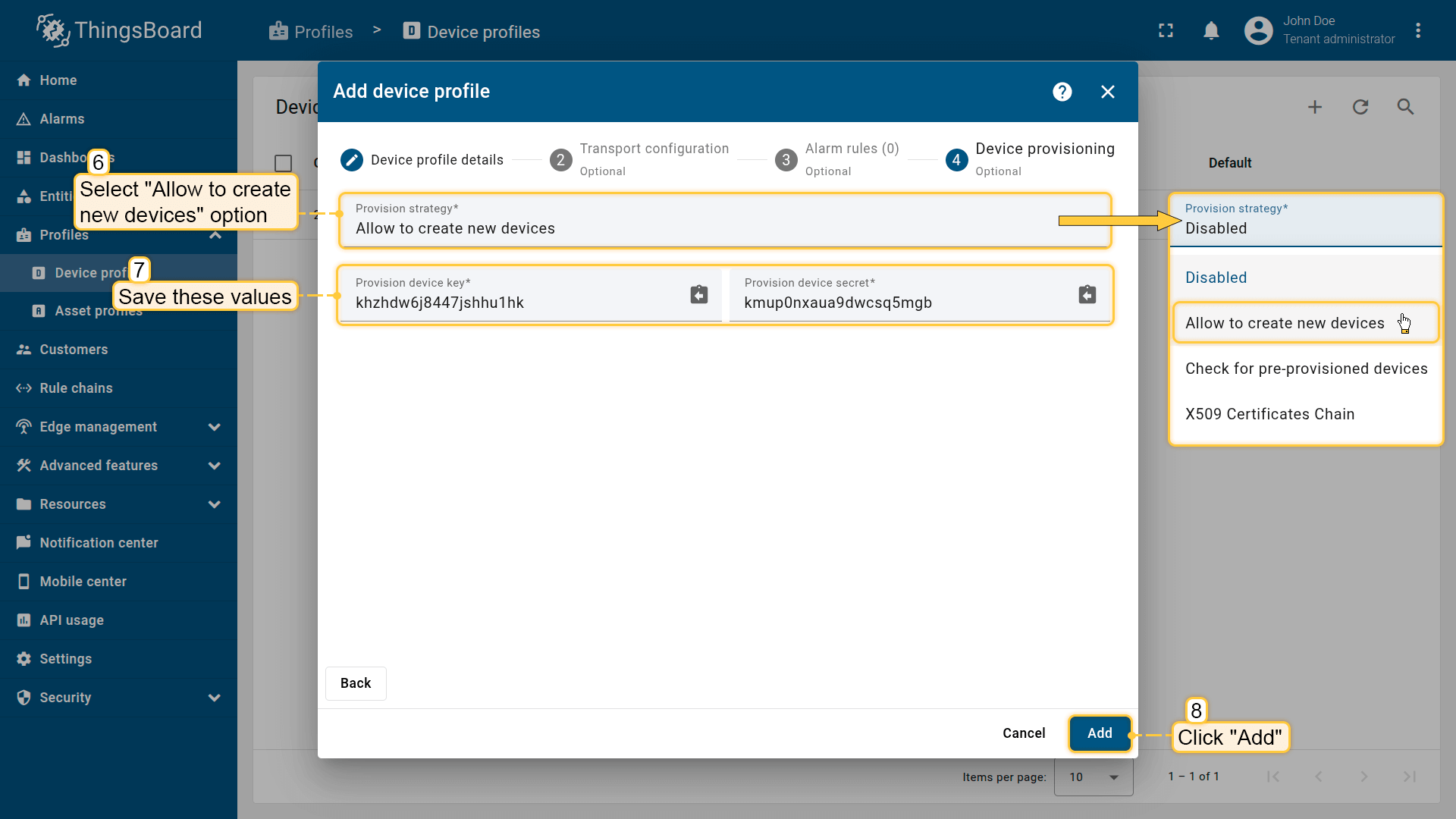Copy the provision device secret icon
The height and width of the screenshot is (819, 1456).
1087,294
